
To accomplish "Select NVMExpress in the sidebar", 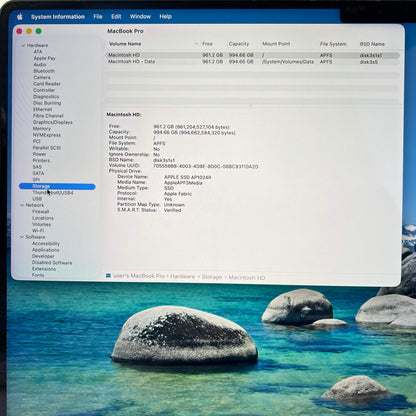I will 47,135.
